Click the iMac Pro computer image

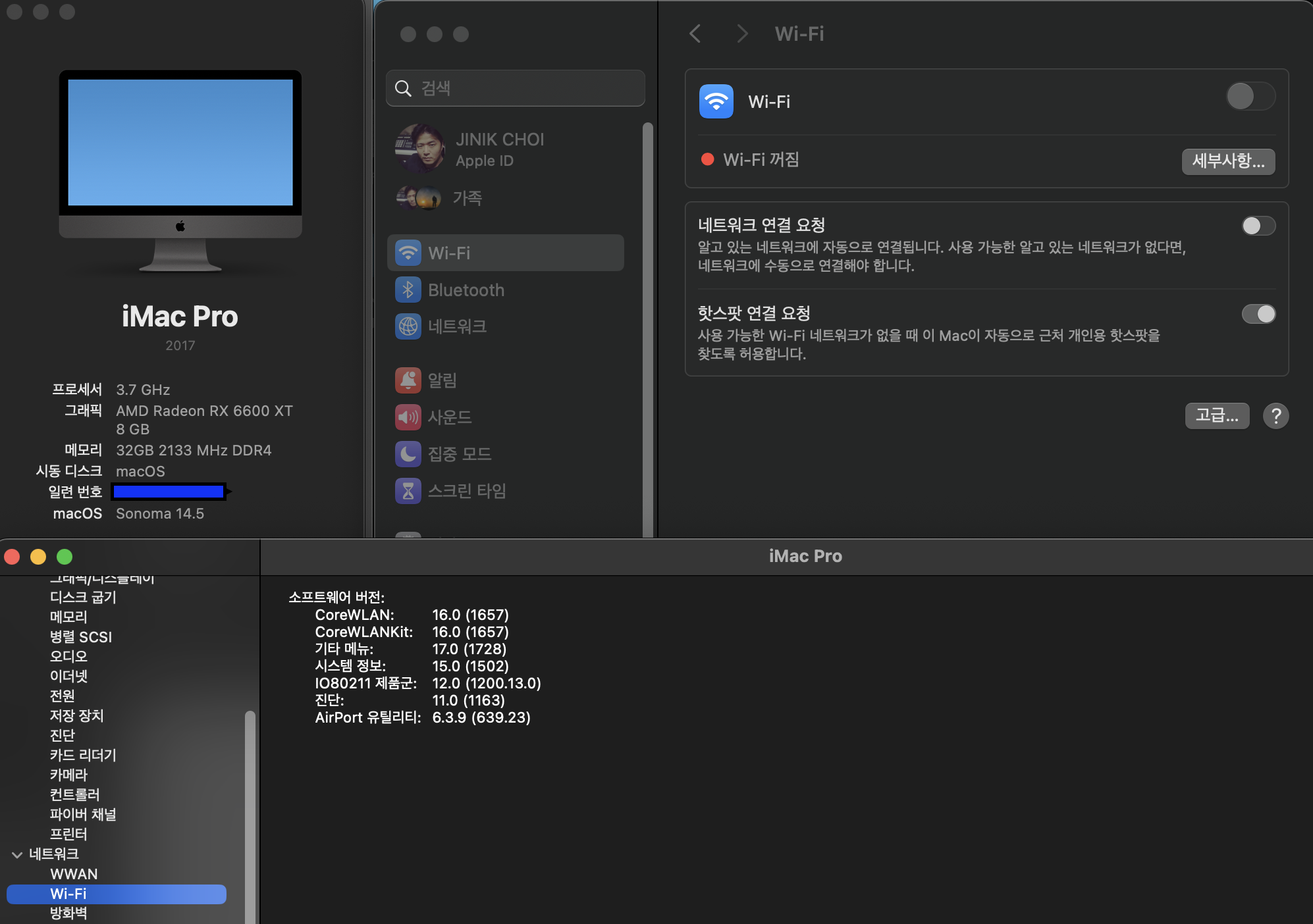point(180,171)
